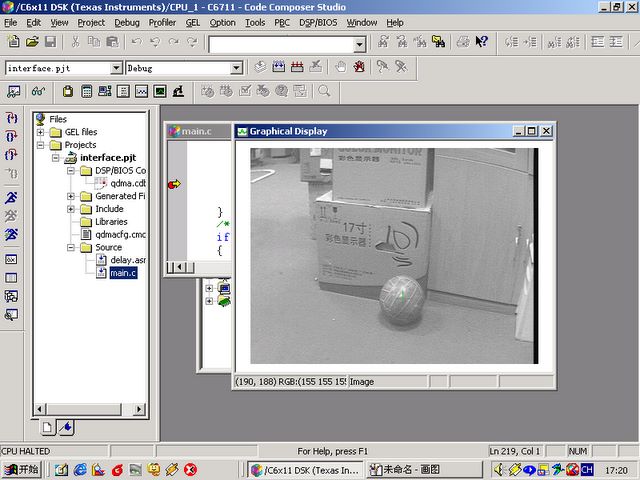Select qdmacfg.cmd in the project tree
The width and height of the screenshot is (640, 480).
coord(120,235)
